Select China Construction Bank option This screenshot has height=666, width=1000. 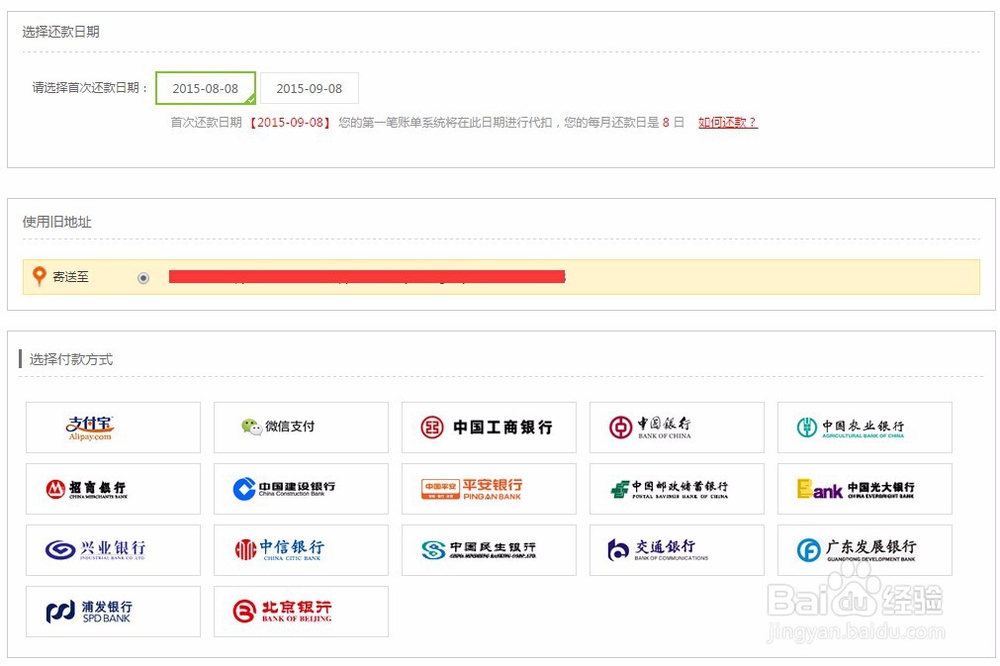[299, 488]
